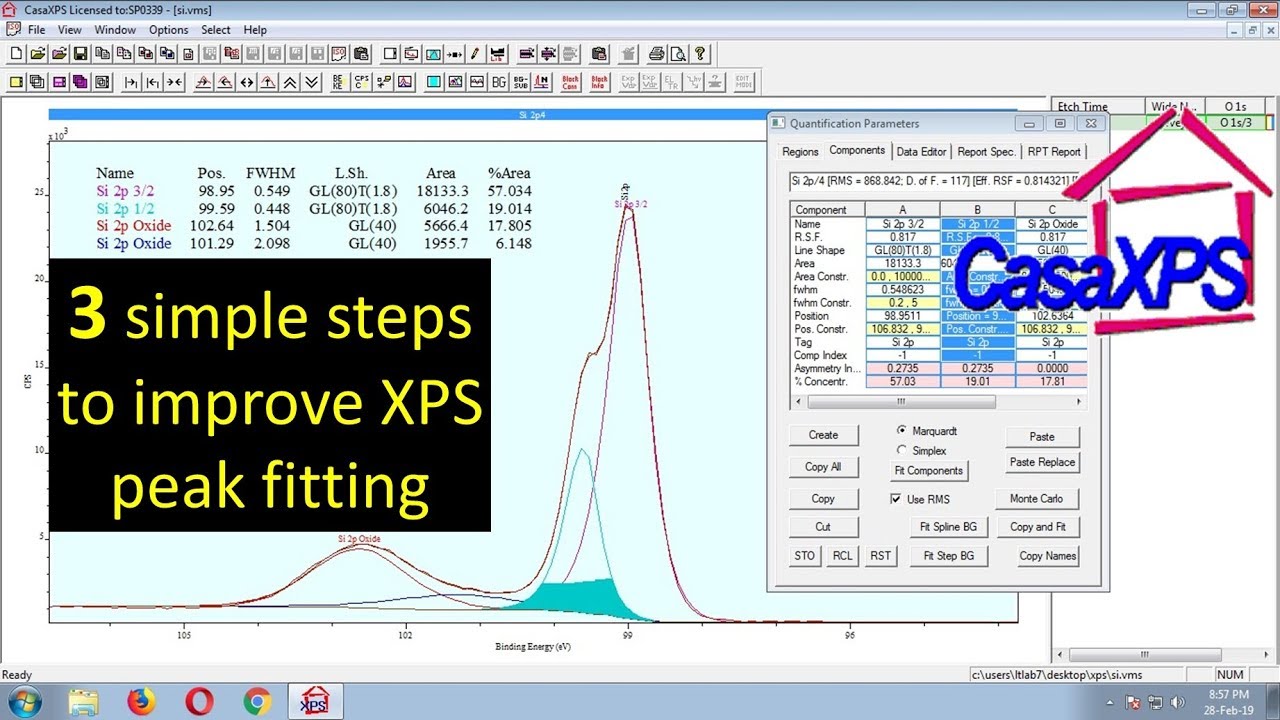Select the Marquardt radio button

pyautogui.click(x=902, y=431)
